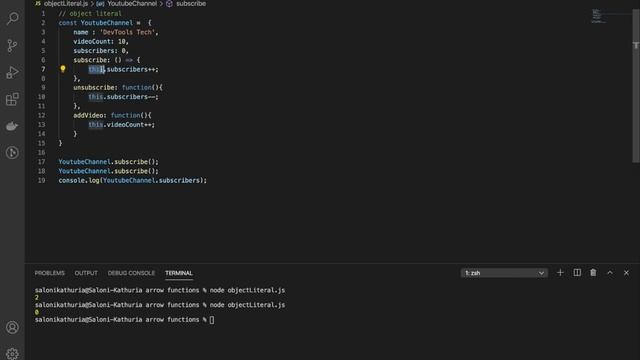
Task: Close the terminal panel
Action: 626,273
